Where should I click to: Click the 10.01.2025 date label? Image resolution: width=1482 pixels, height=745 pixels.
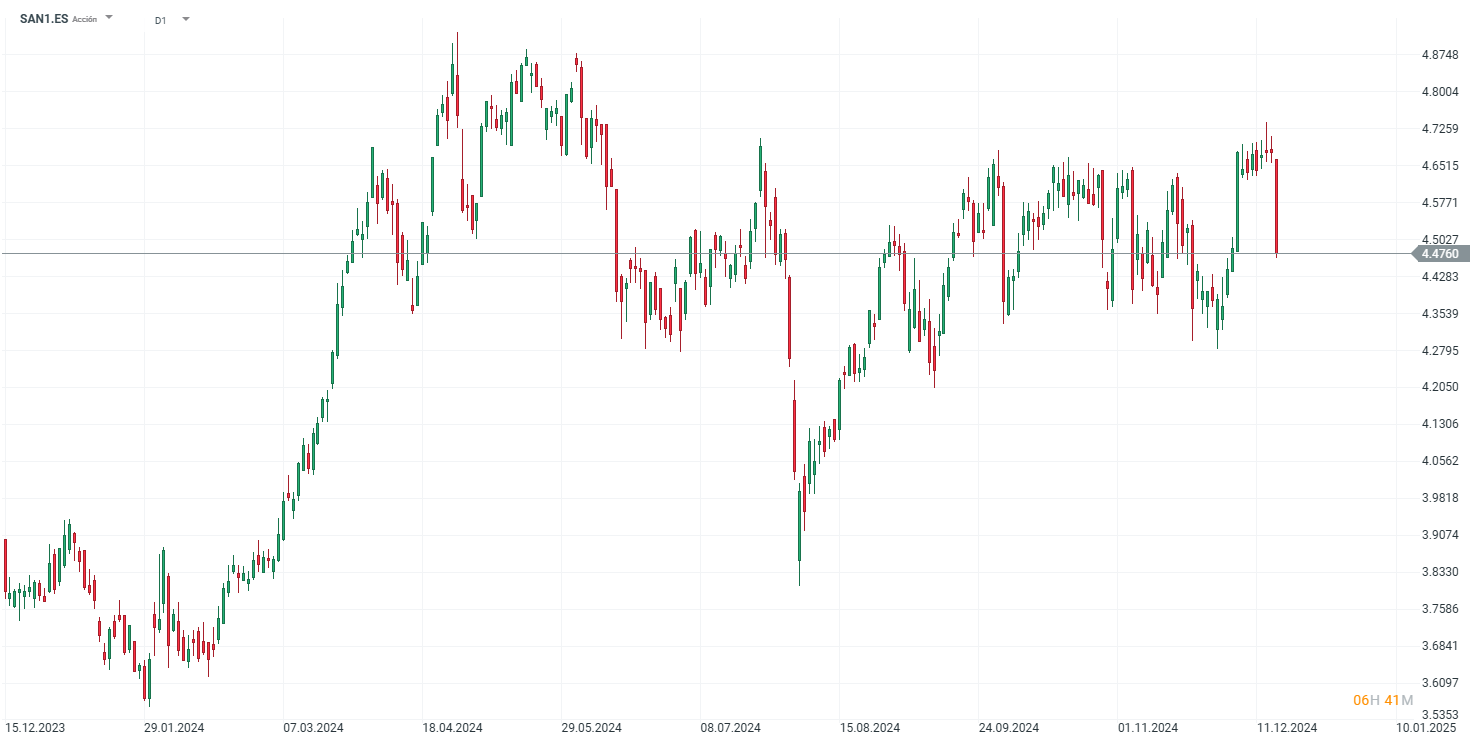[1426, 728]
